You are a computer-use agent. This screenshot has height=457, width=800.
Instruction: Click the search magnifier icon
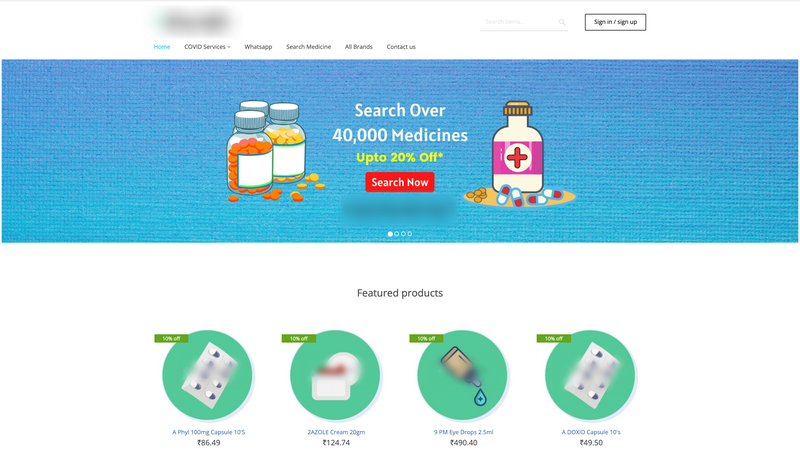click(x=562, y=22)
